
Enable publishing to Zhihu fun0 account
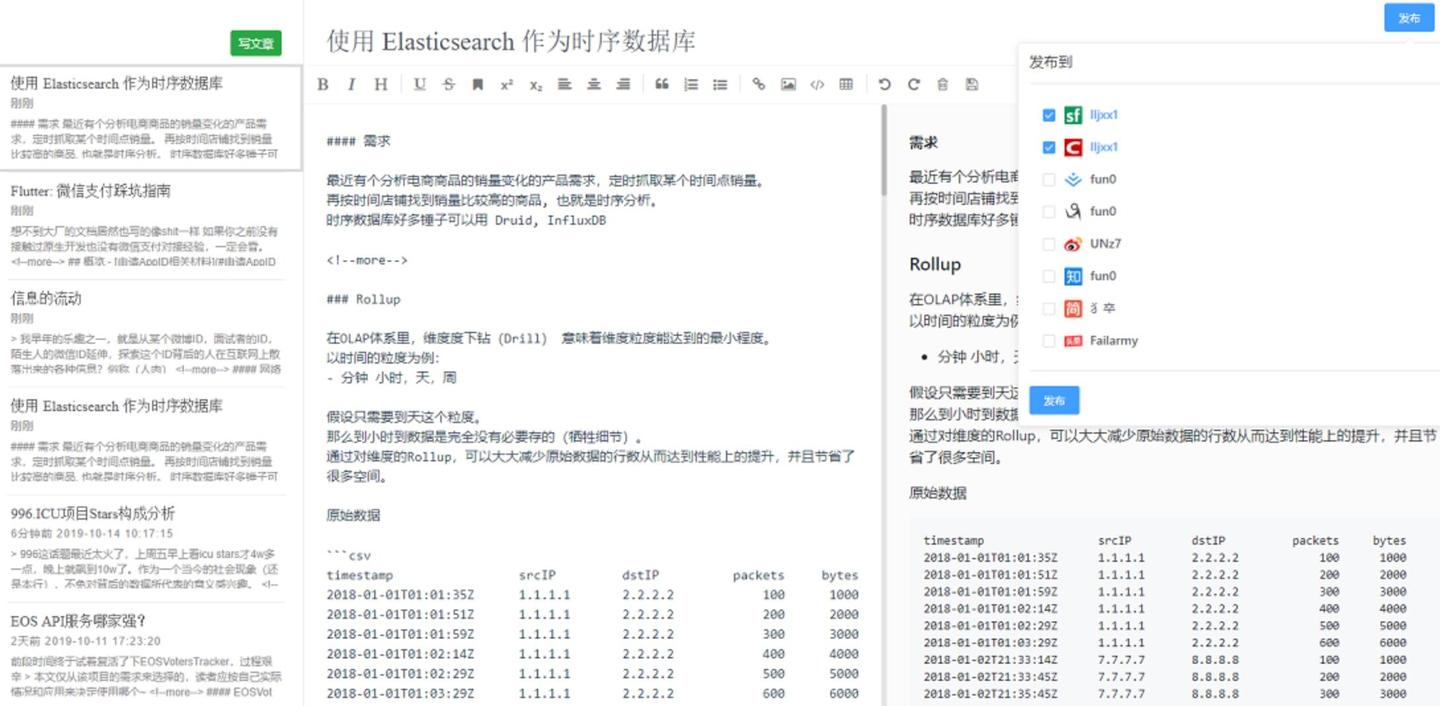pyautogui.click(x=1049, y=275)
